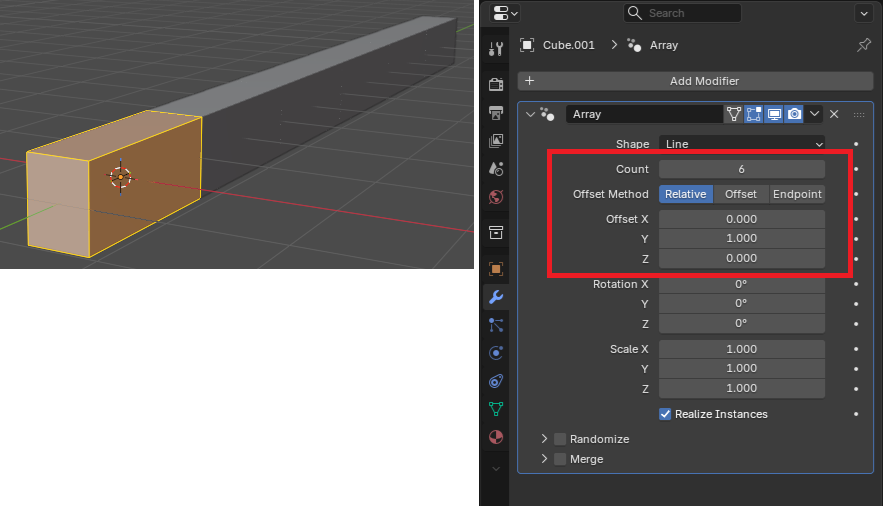Screen dimensions: 887x511
Task: Toggle pin icon in properties header
Action: coord(864,45)
